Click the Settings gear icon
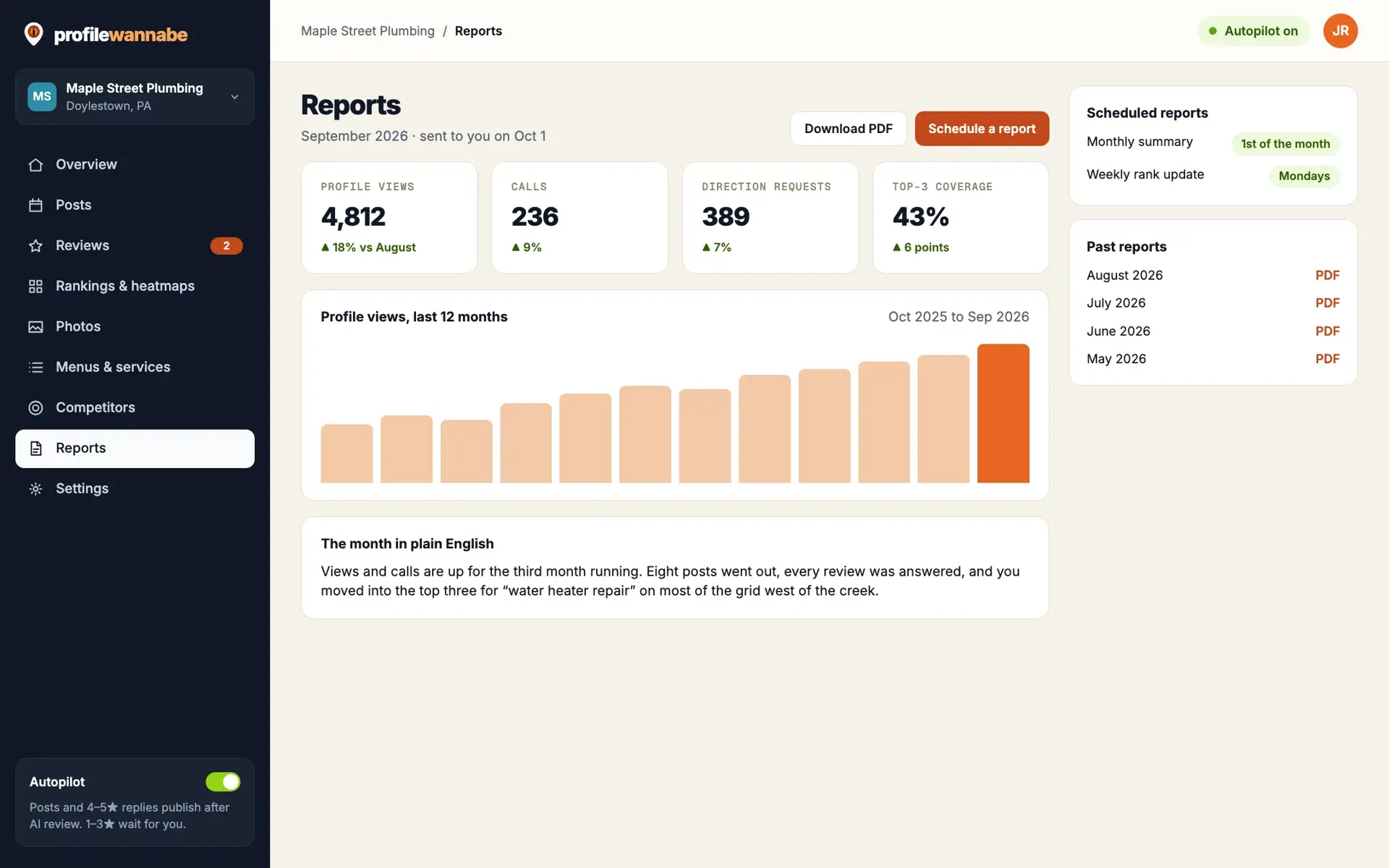 (35, 489)
